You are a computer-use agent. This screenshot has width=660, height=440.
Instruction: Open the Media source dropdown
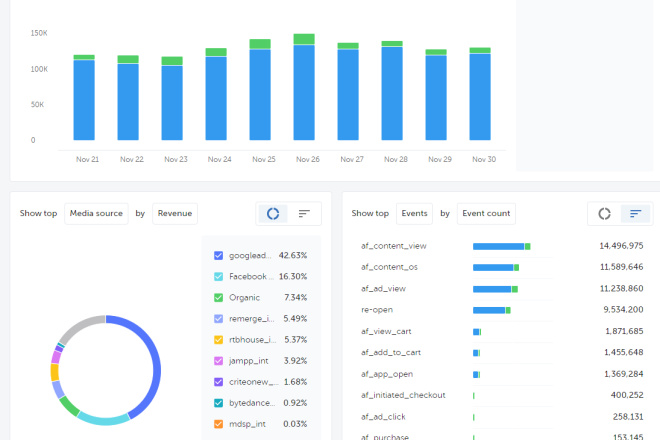(x=96, y=213)
